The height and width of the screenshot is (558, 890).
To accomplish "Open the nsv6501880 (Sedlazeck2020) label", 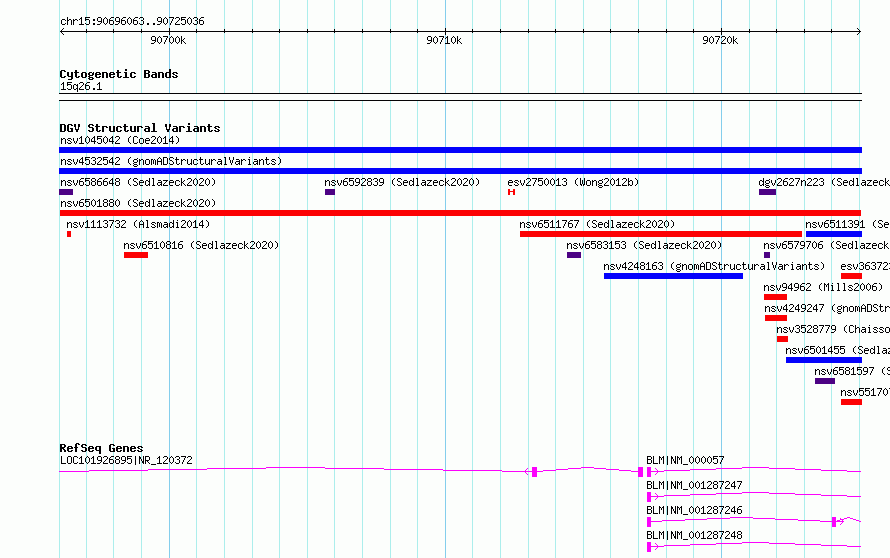I will click(x=138, y=203).
